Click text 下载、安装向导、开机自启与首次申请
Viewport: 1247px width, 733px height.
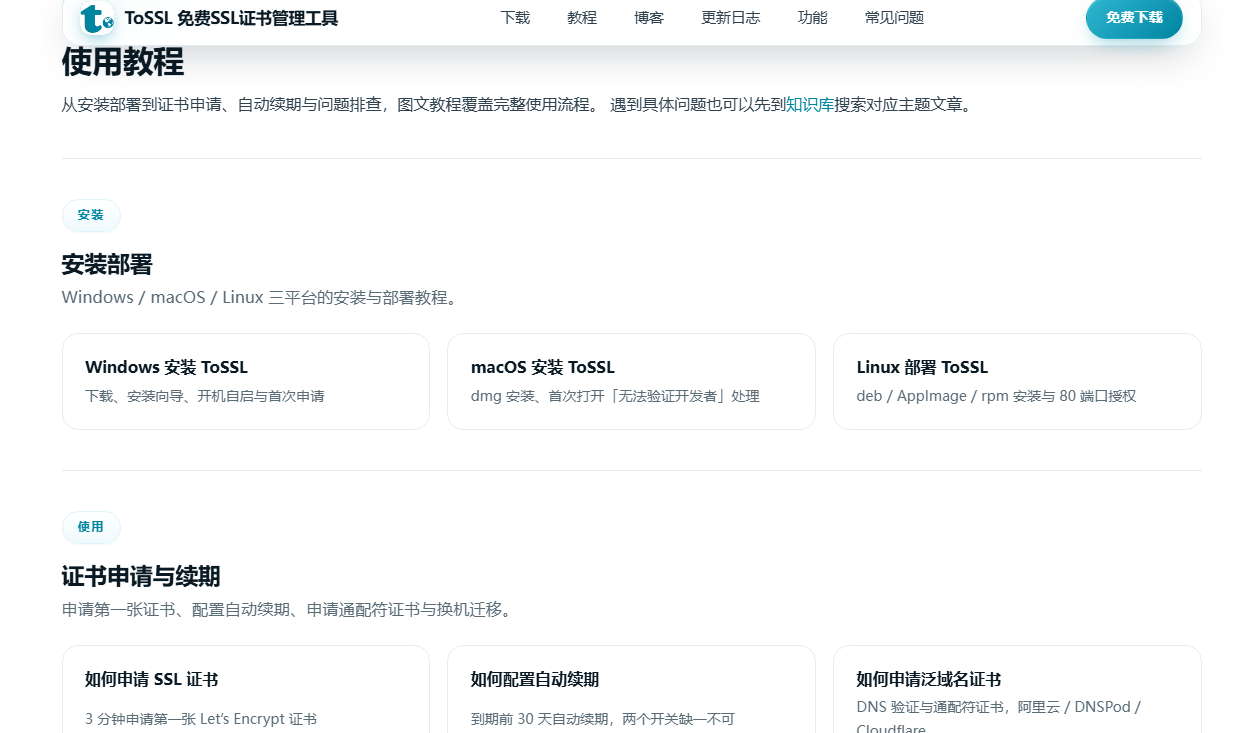[205, 396]
